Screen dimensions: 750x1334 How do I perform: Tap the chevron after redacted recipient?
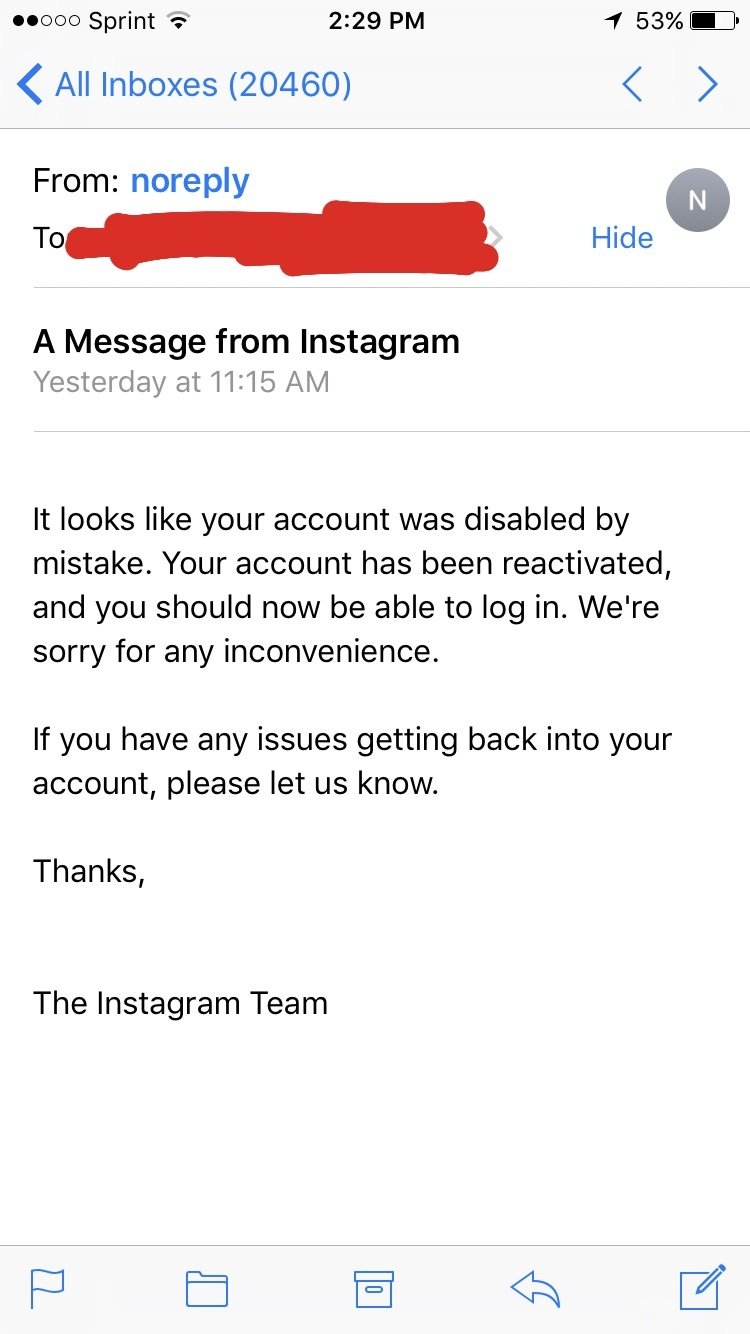tap(497, 238)
